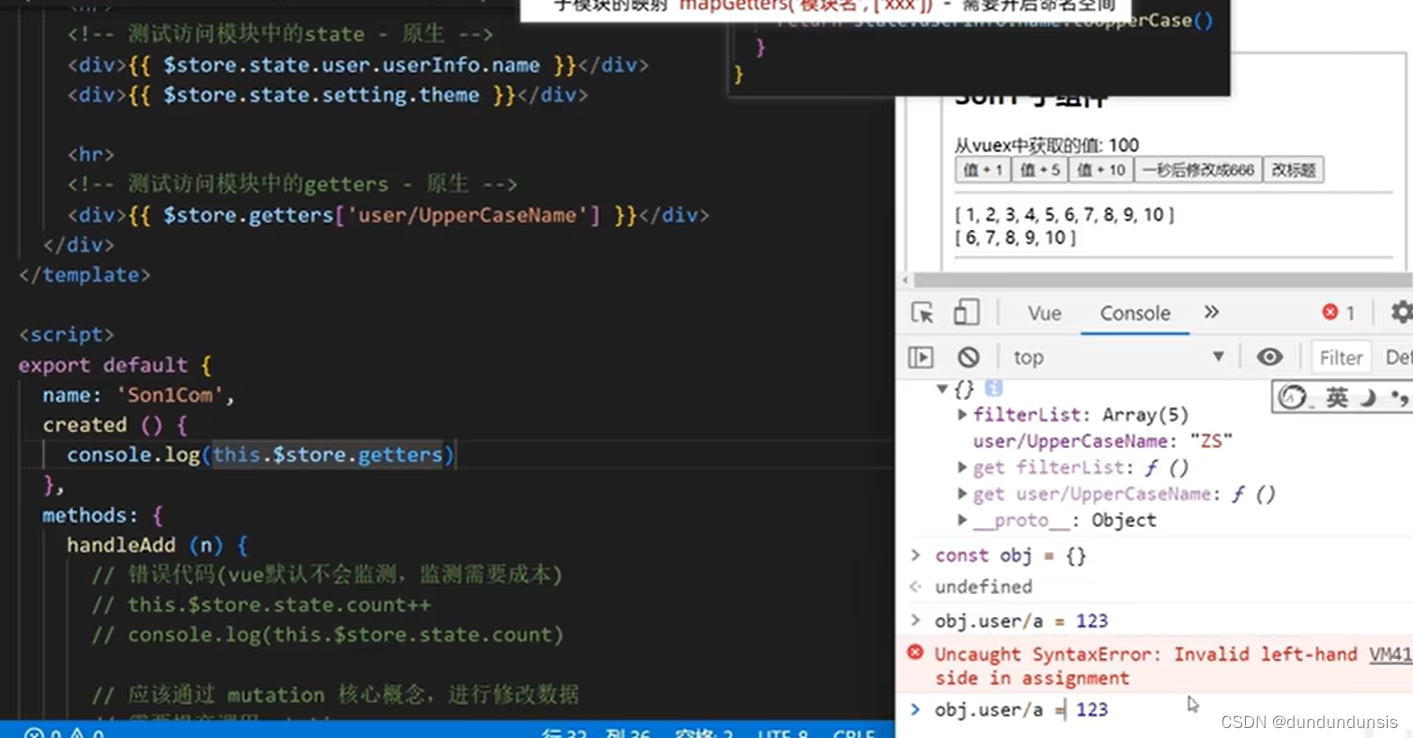Click the '一秒后修改成666' button
Screen dimensions: 1413x738
pyautogui.click(x=1198, y=170)
